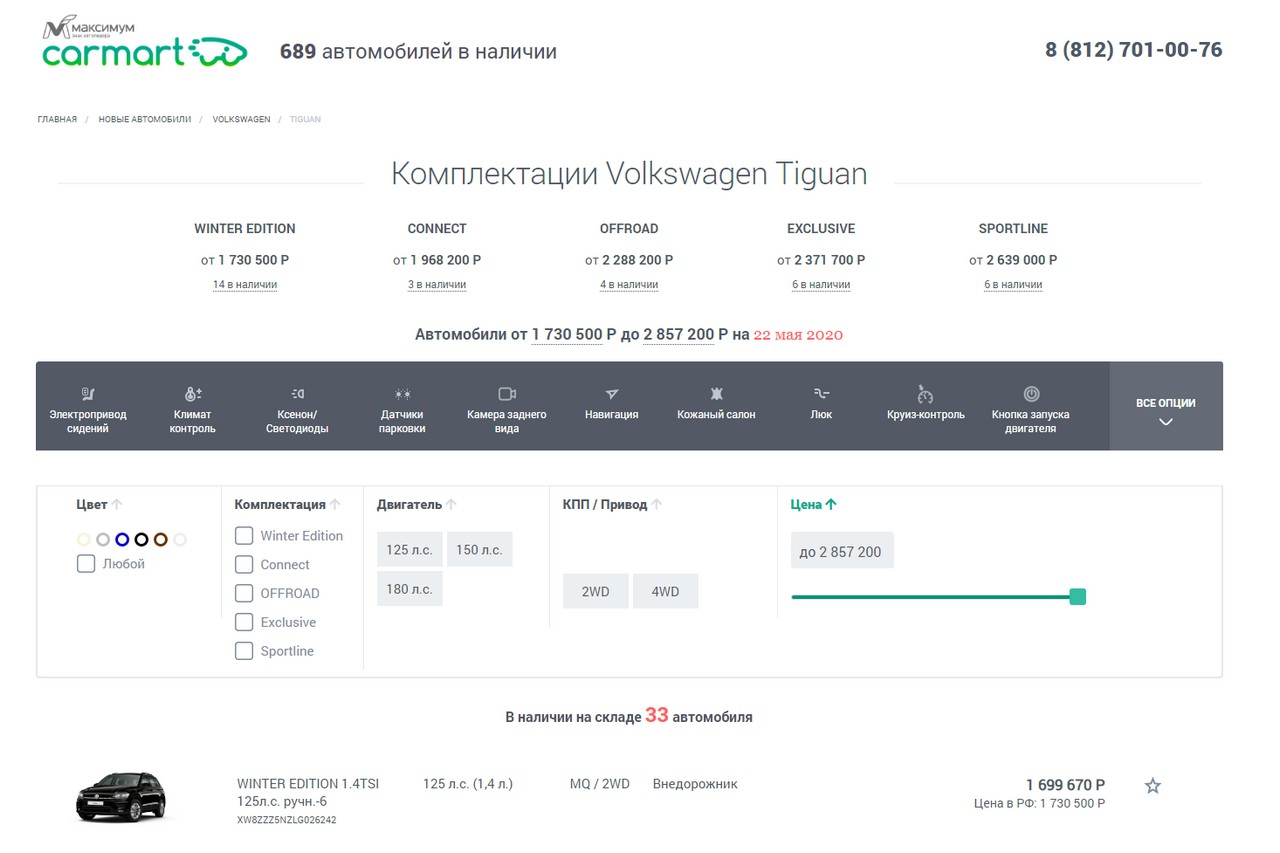
Task: Click the engine start button icon
Action: (1031, 394)
